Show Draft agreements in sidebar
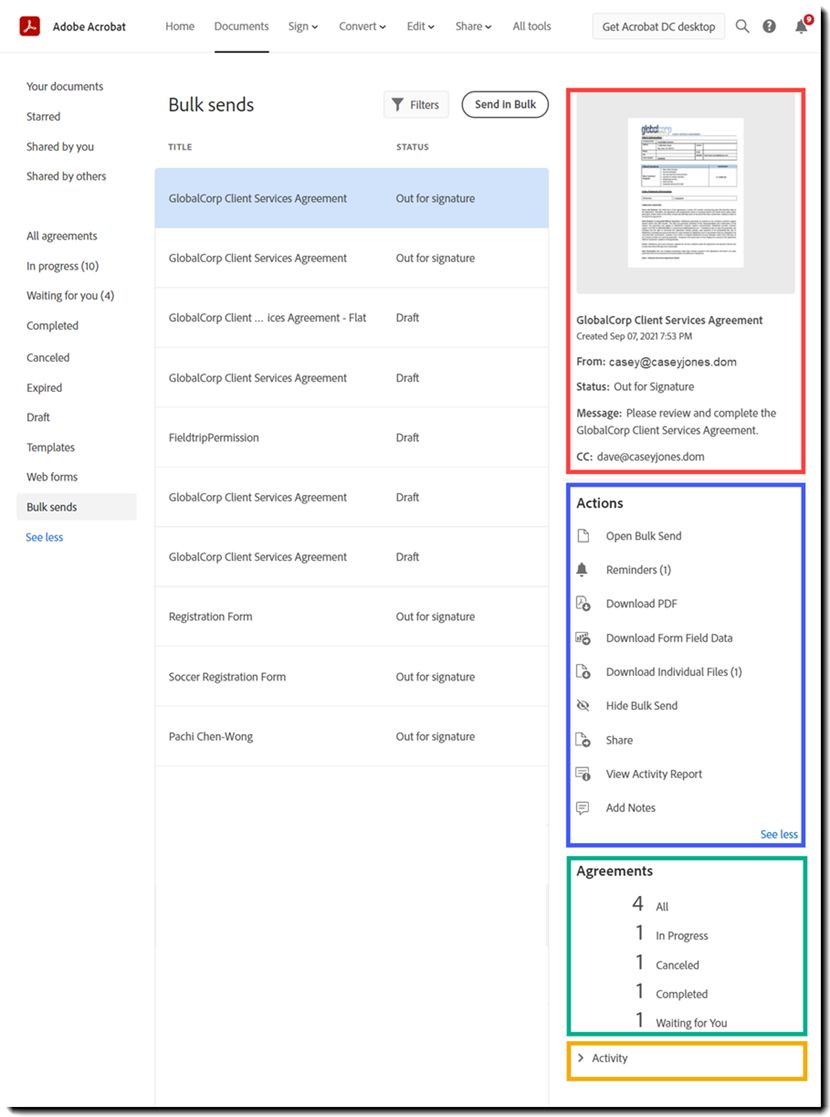This screenshot has width=830, height=1117. click(x=38, y=417)
